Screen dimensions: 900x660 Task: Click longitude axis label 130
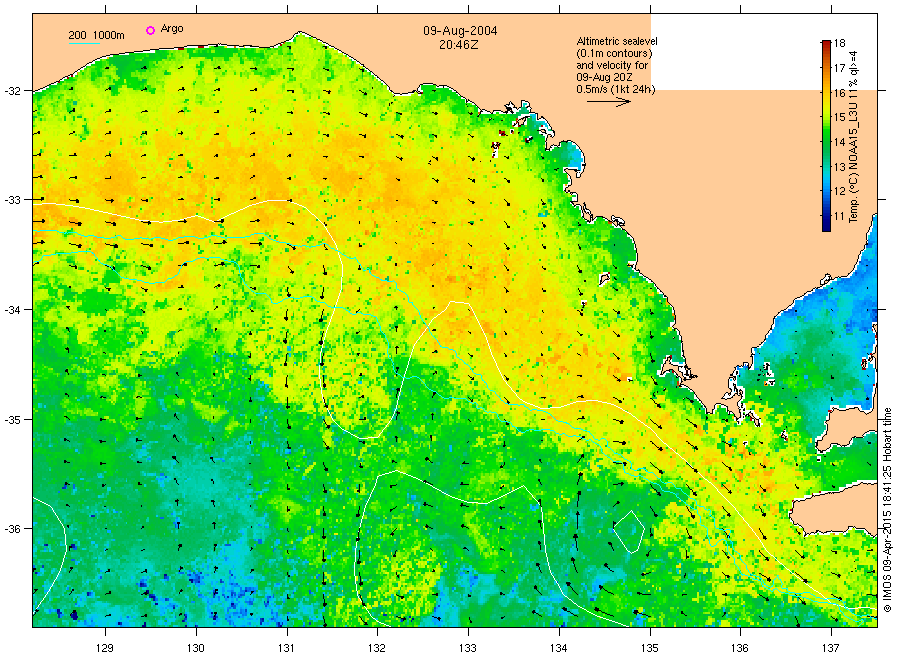(x=196, y=648)
